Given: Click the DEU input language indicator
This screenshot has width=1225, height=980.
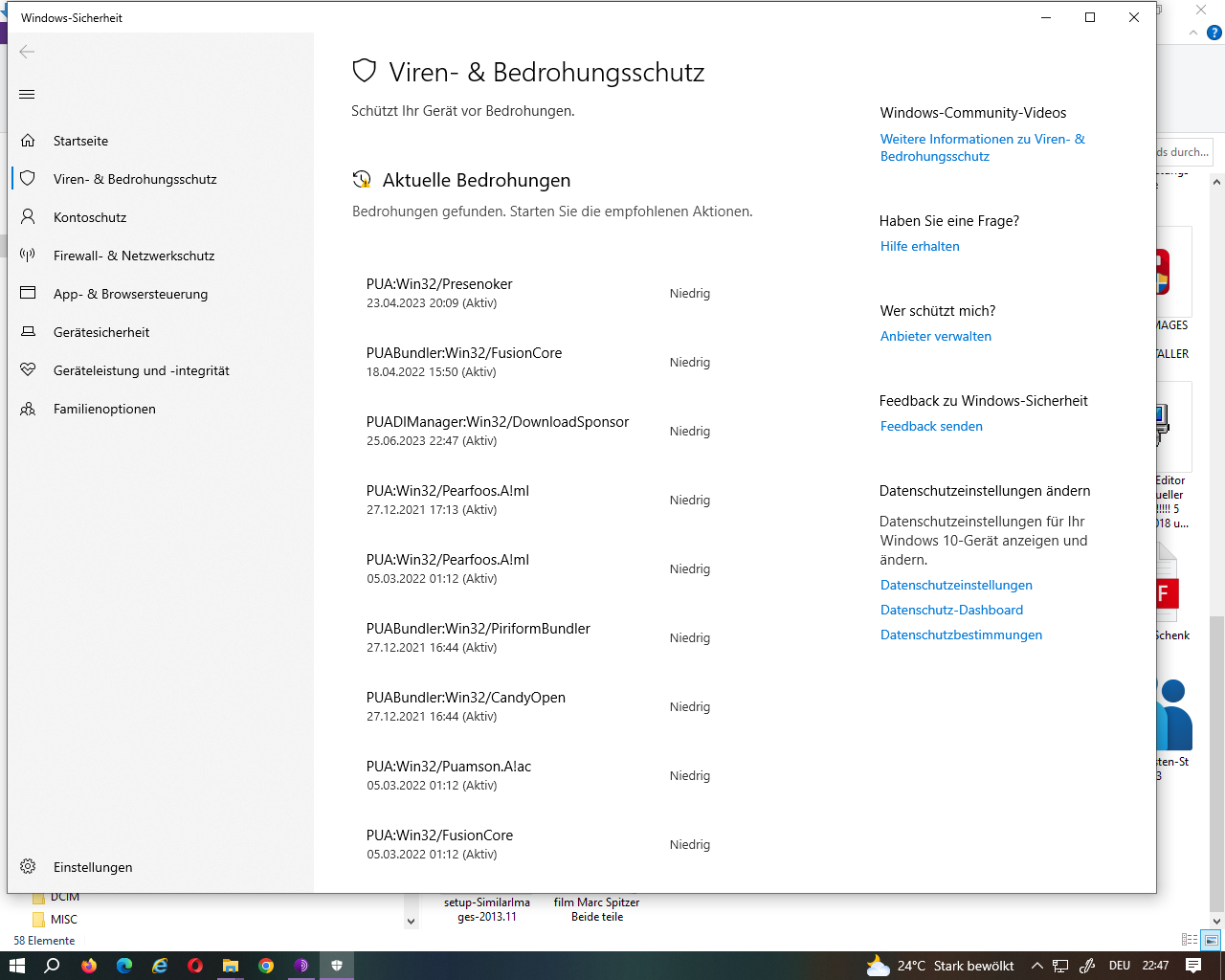Looking at the screenshot, I should tap(1120, 966).
